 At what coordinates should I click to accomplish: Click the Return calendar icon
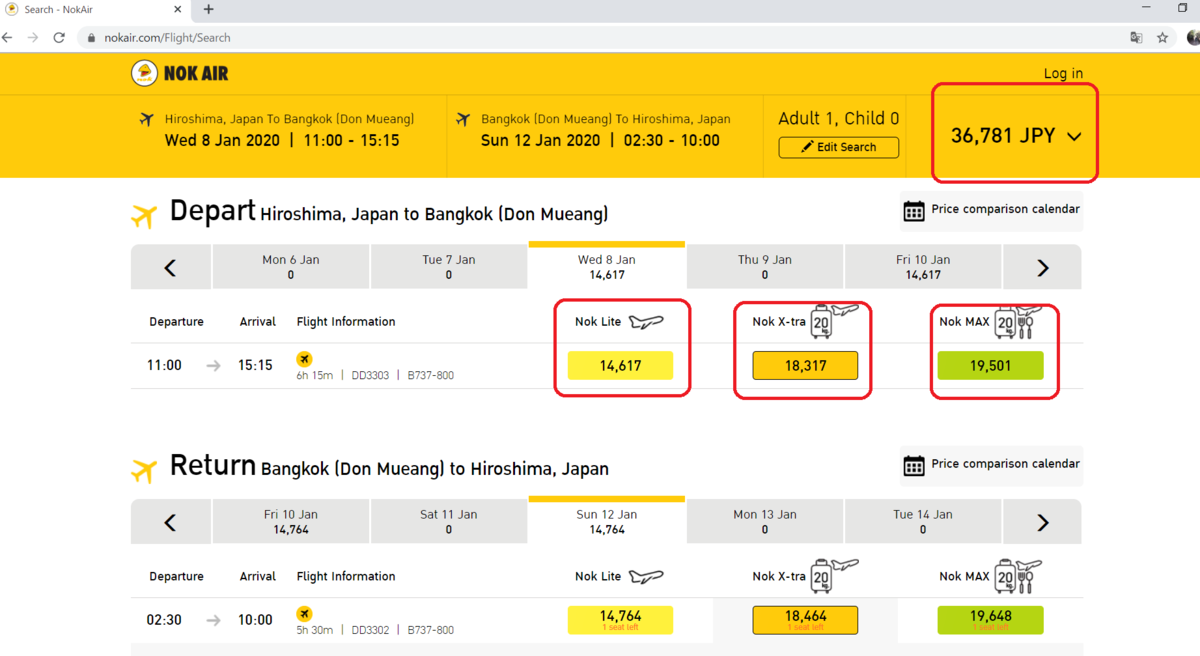click(914, 466)
